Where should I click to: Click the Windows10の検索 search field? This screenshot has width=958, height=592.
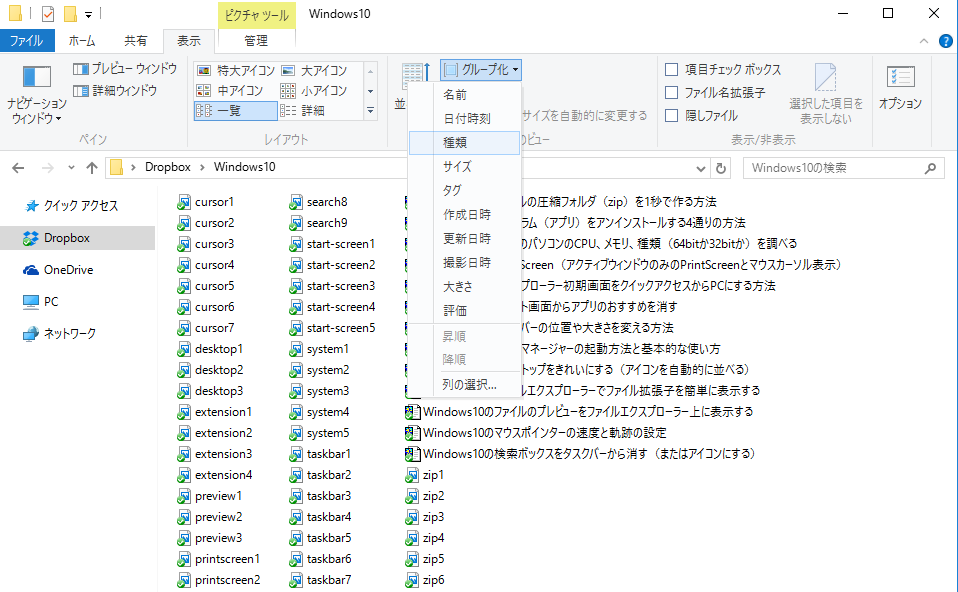click(x=840, y=167)
